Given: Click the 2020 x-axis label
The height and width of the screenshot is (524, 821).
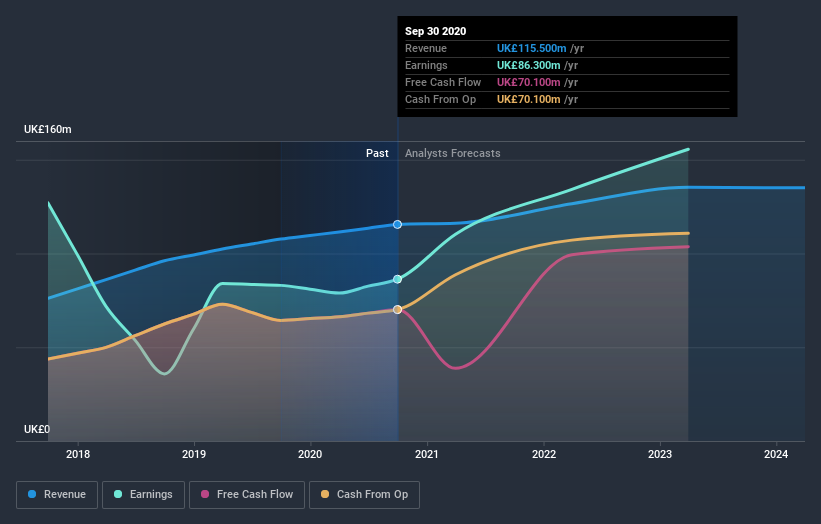Looking at the screenshot, I should [310, 454].
